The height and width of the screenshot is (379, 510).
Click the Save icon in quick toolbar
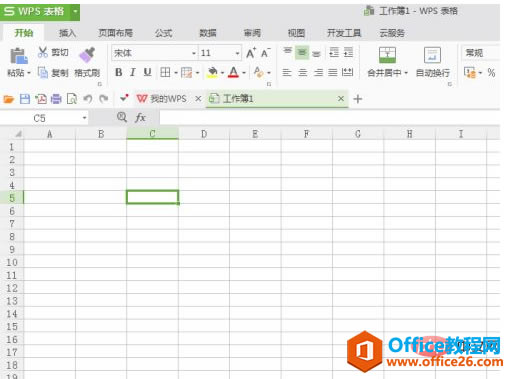tap(25, 99)
